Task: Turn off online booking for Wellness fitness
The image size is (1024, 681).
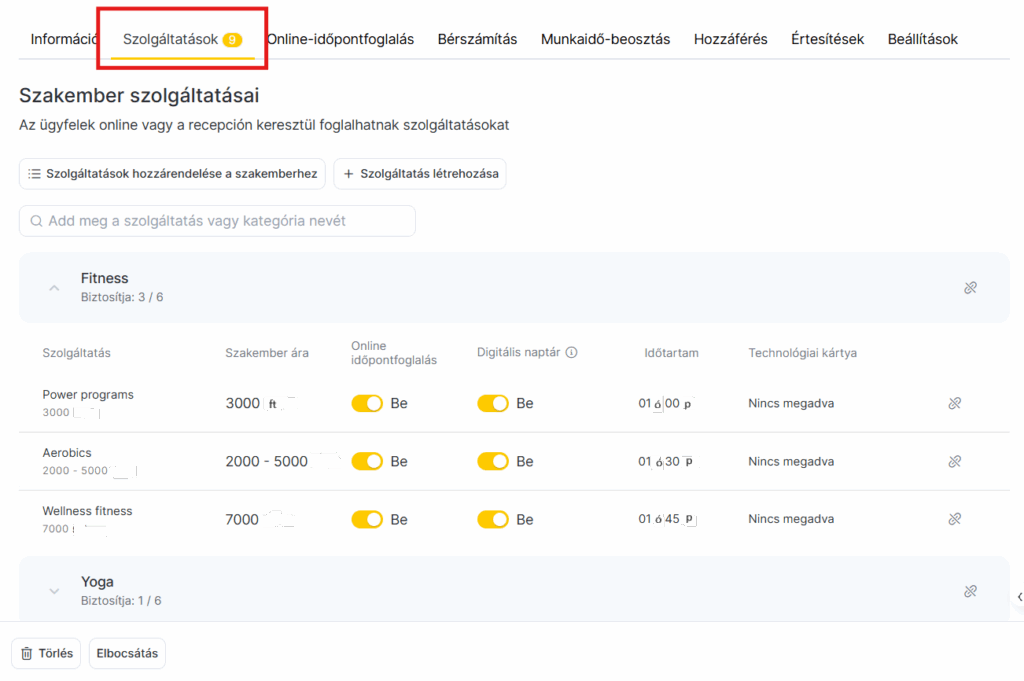Action: pos(367,520)
